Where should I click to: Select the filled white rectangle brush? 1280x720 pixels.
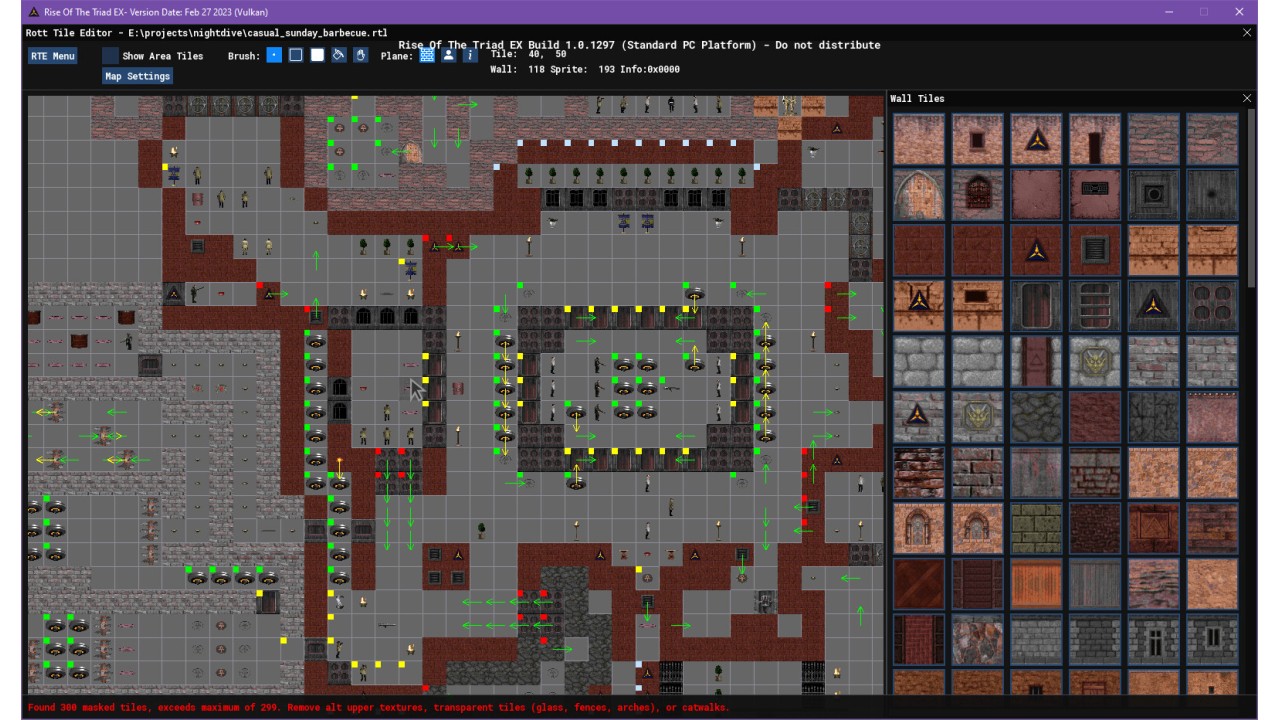point(317,56)
